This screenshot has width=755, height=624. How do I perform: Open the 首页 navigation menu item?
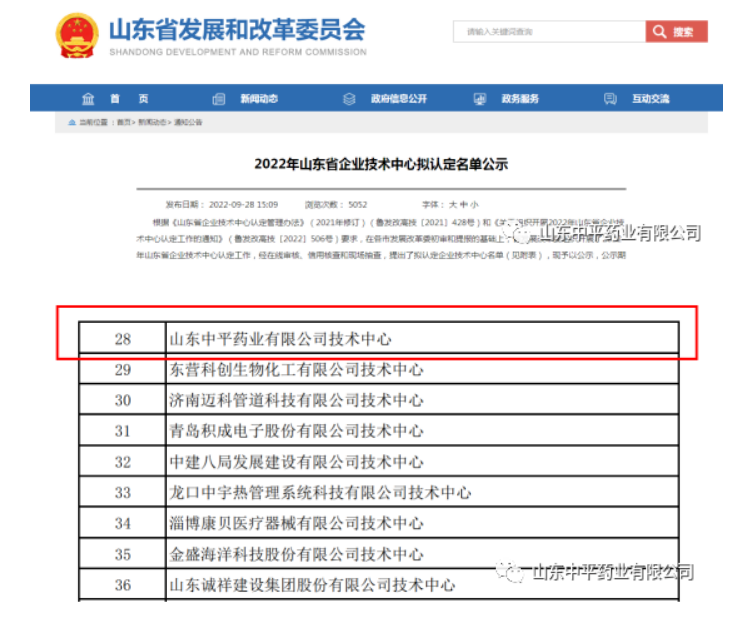point(129,99)
